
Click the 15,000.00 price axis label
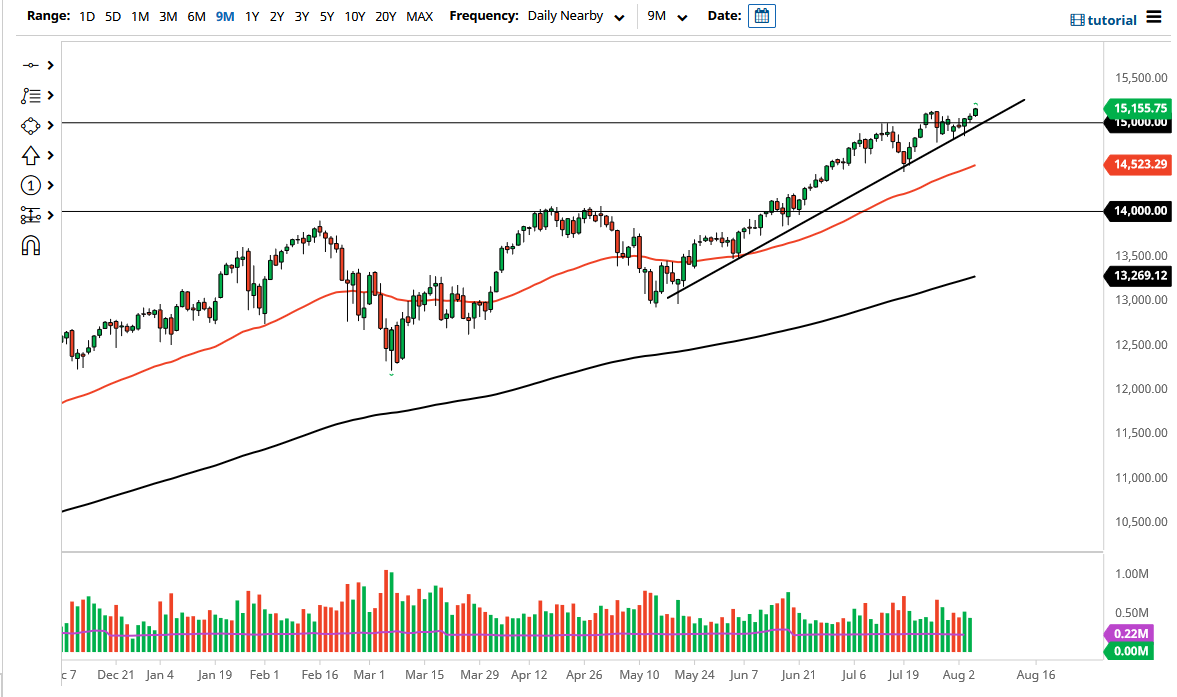coord(1138,123)
